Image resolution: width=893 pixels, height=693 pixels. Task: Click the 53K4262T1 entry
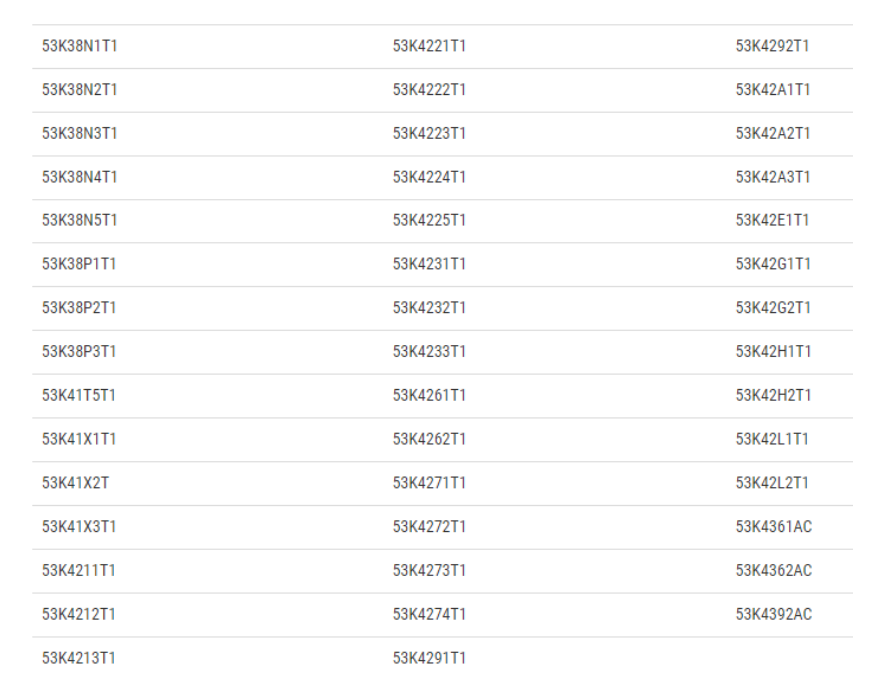[x=429, y=439]
